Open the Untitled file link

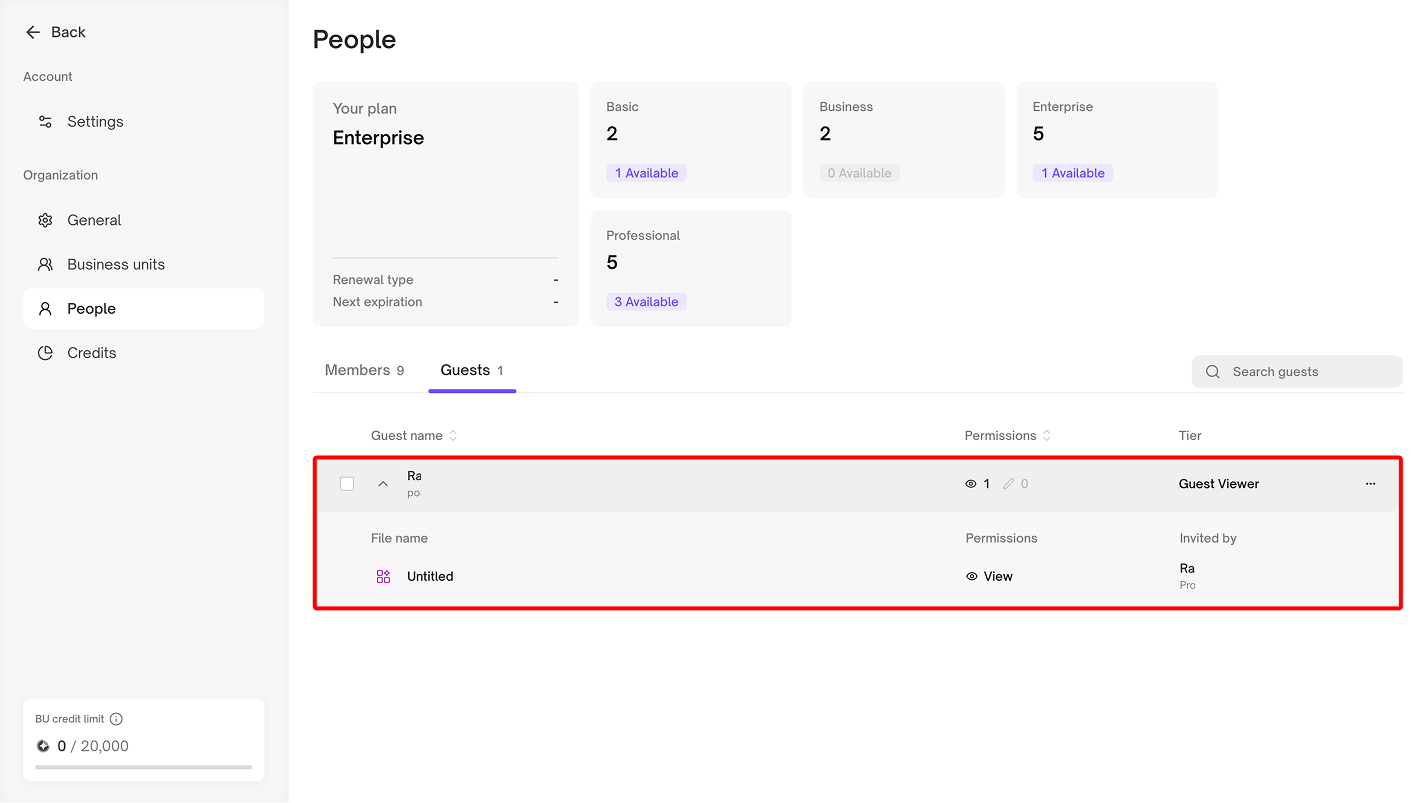(430, 577)
